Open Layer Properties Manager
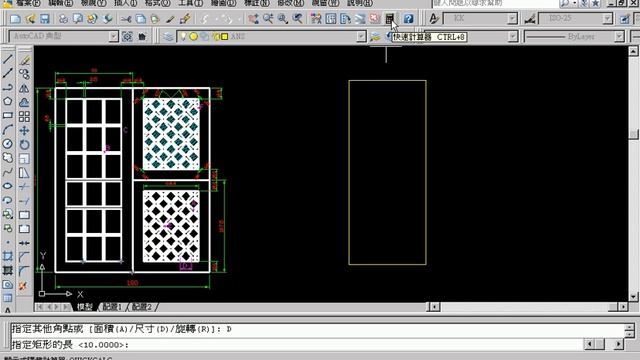Viewport: 640px width, 360px height. 168,37
